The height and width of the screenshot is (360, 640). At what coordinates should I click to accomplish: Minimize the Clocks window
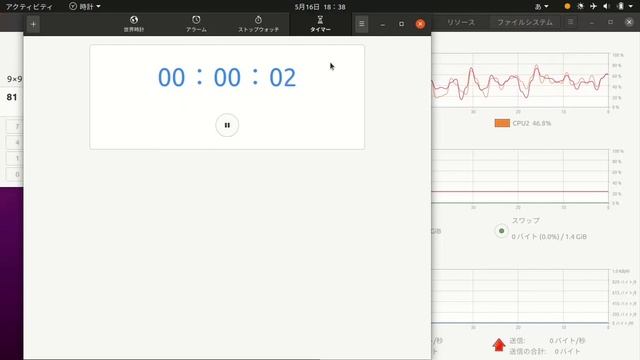tap(382, 24)
